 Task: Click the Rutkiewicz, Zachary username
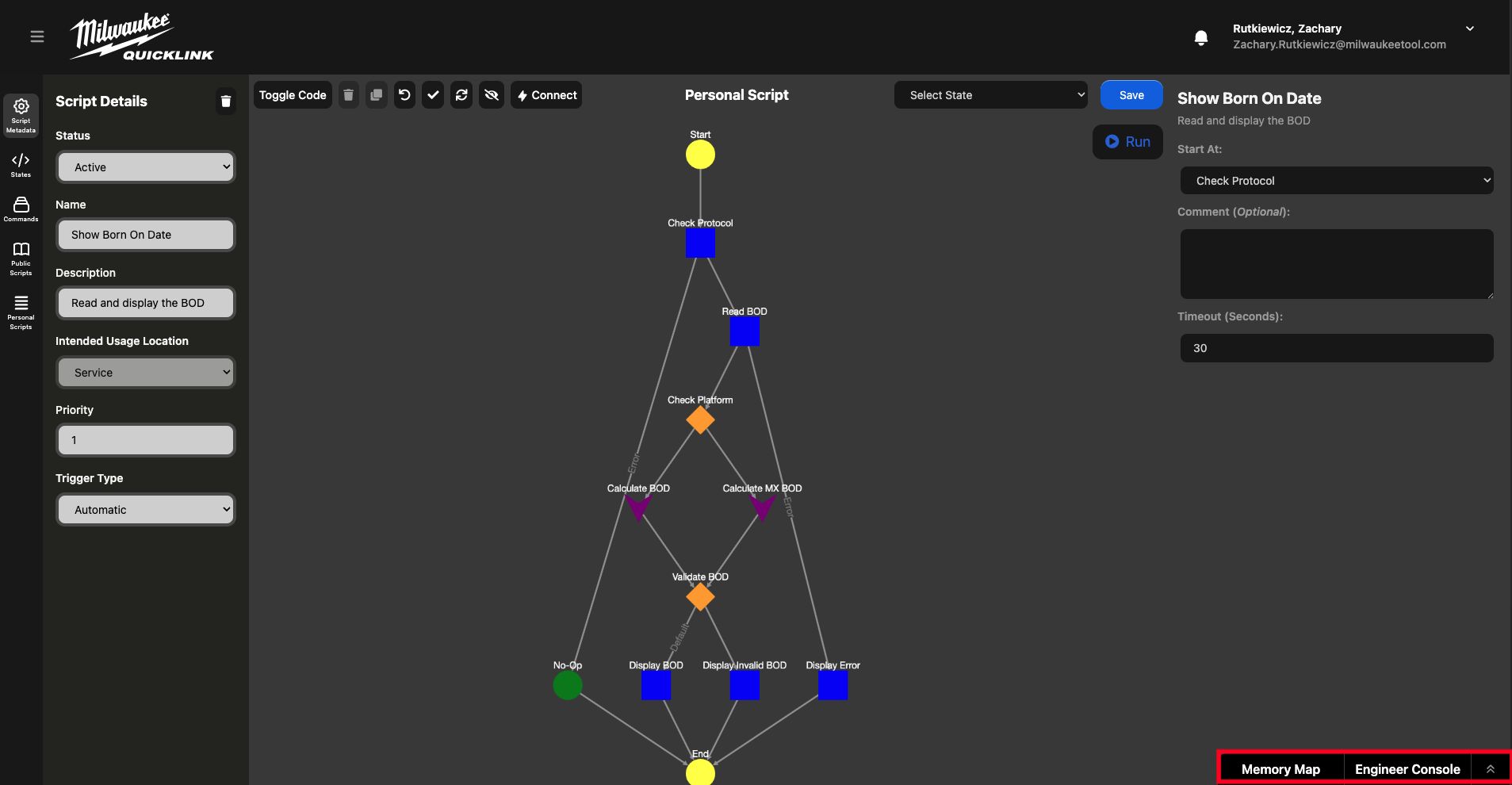tap(1287, 29)
